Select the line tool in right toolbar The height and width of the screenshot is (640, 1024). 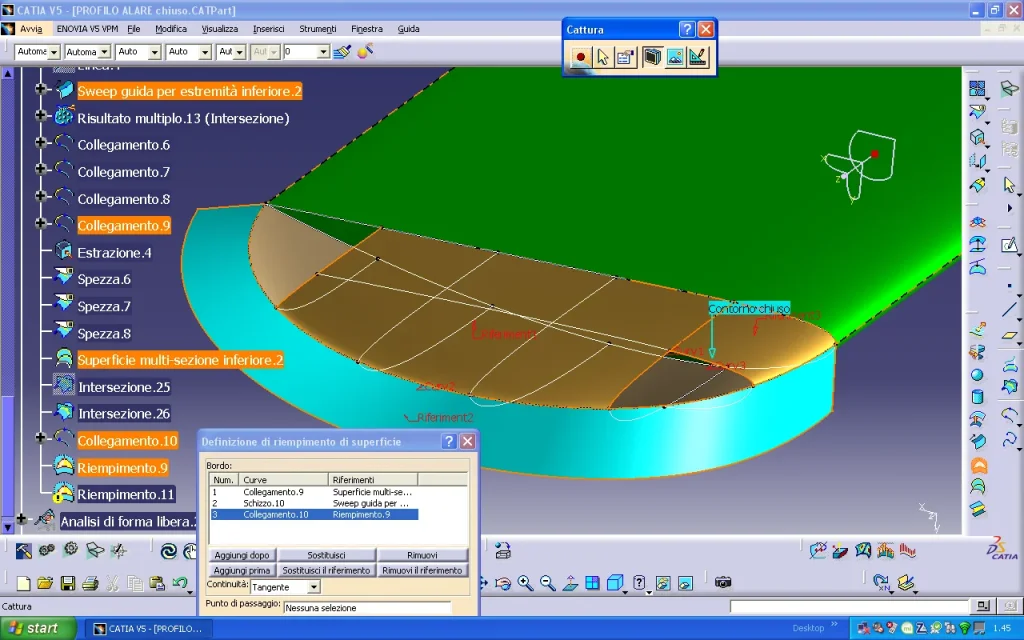pos(1009,310)
